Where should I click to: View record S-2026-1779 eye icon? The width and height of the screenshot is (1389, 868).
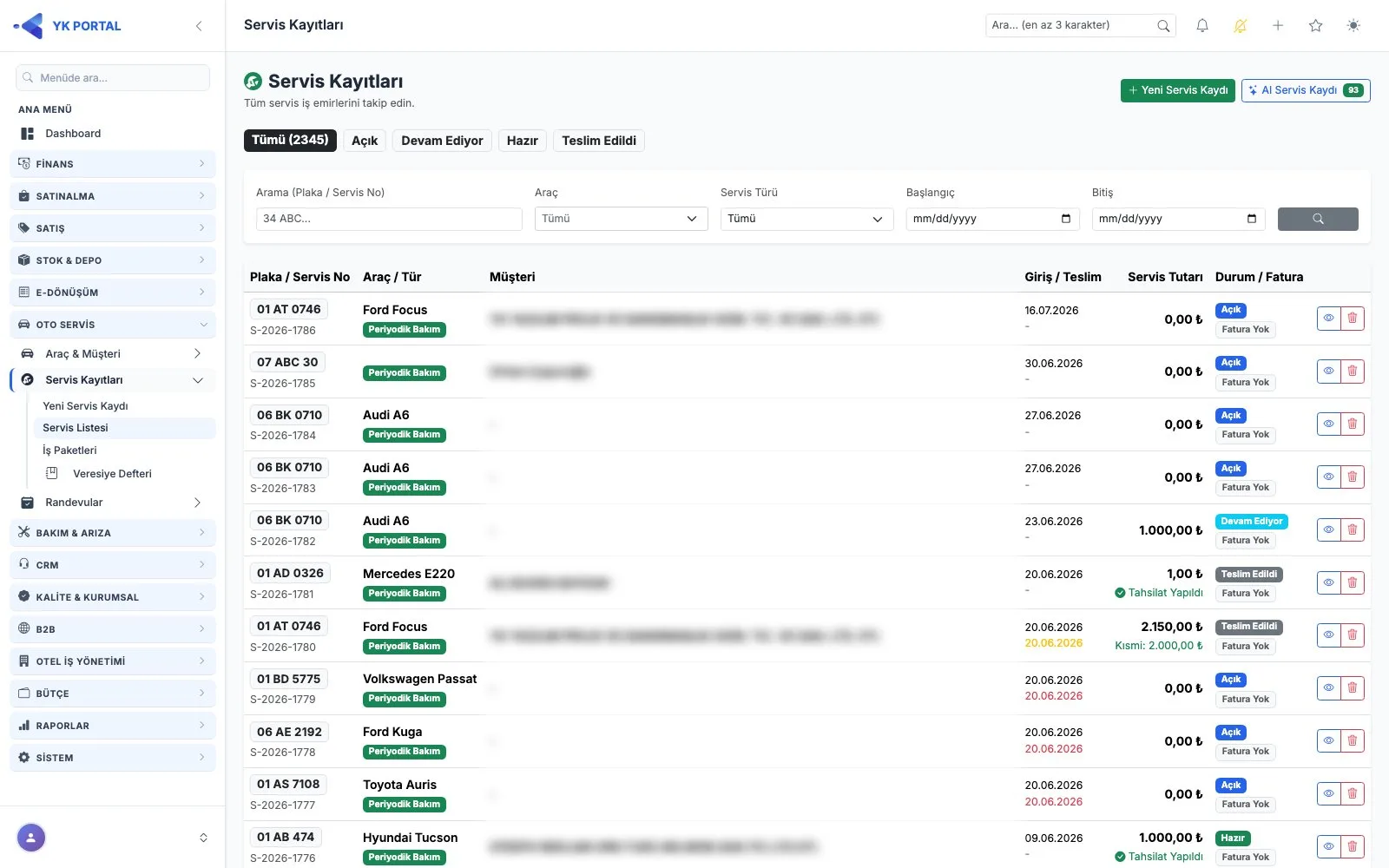point(1329,688)
